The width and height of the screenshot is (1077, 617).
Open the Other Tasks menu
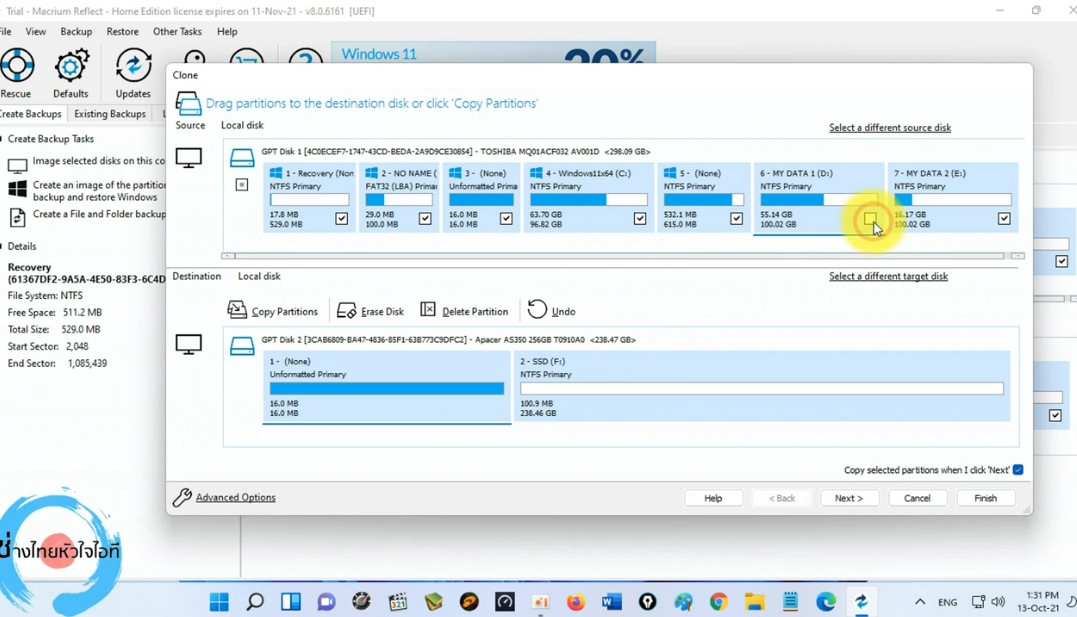click(177, 32)
